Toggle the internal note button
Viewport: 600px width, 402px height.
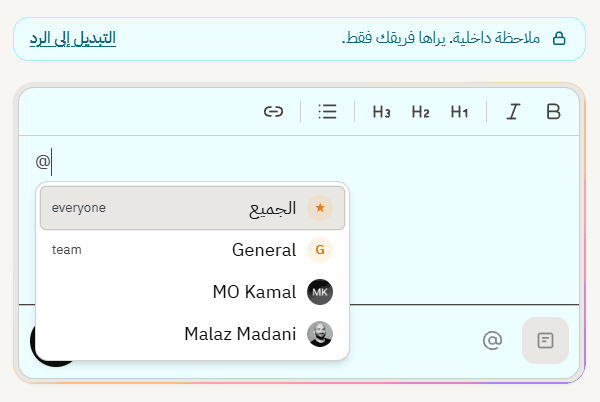(545, 340)
